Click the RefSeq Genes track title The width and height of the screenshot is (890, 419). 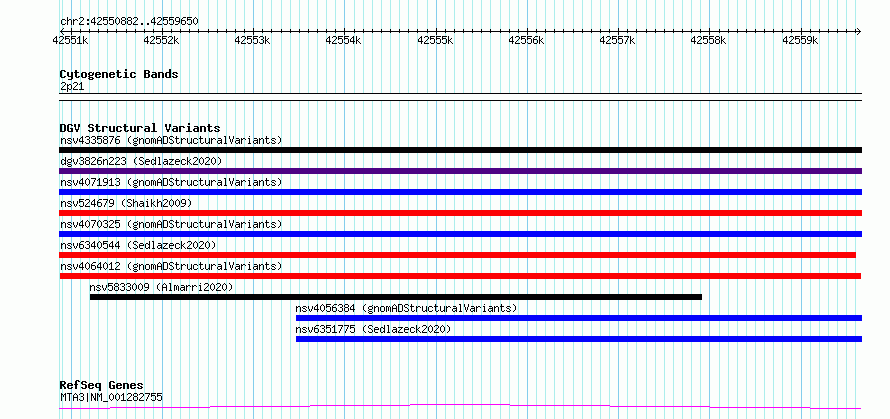click(101, 386)
